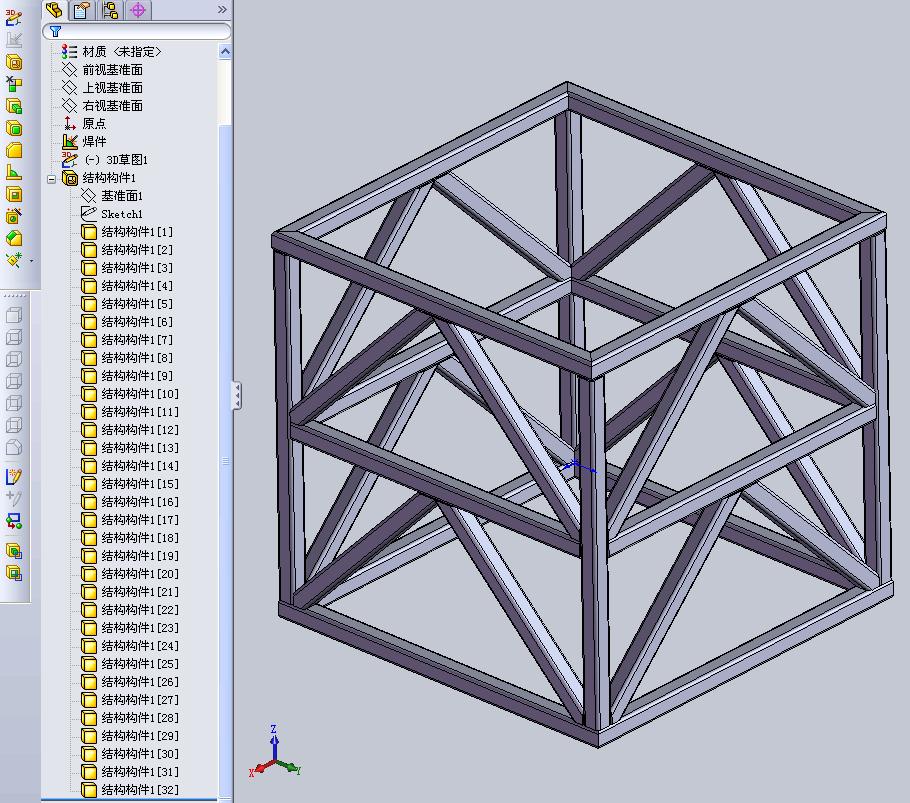Screen dimensions: 910x803
Task: Select body 结构构件1[8]
Action: click(x=137, y=358)
